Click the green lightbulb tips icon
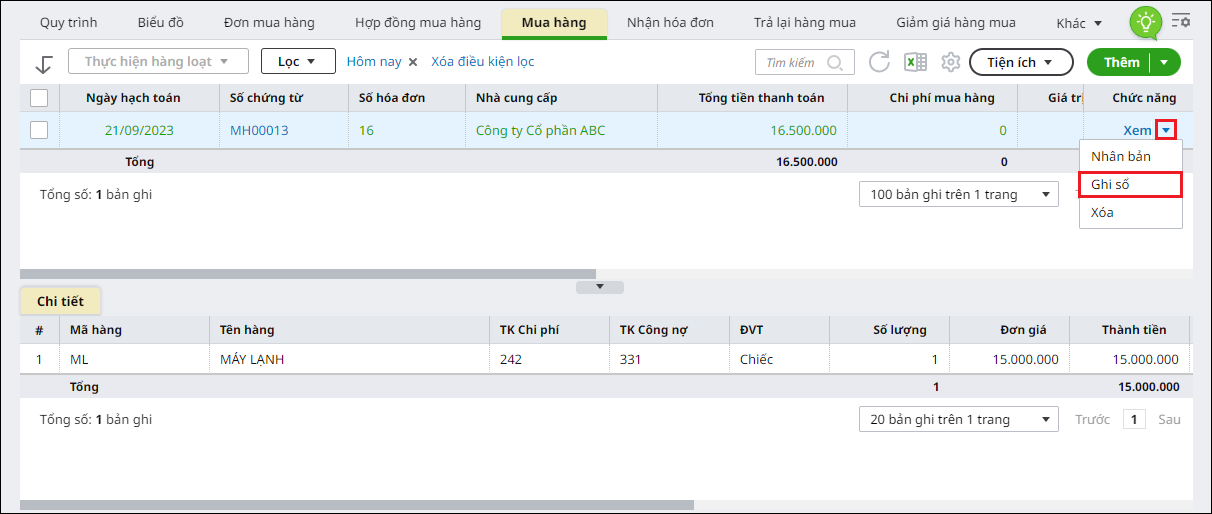1212x514 pixels. pos(1145,22)
